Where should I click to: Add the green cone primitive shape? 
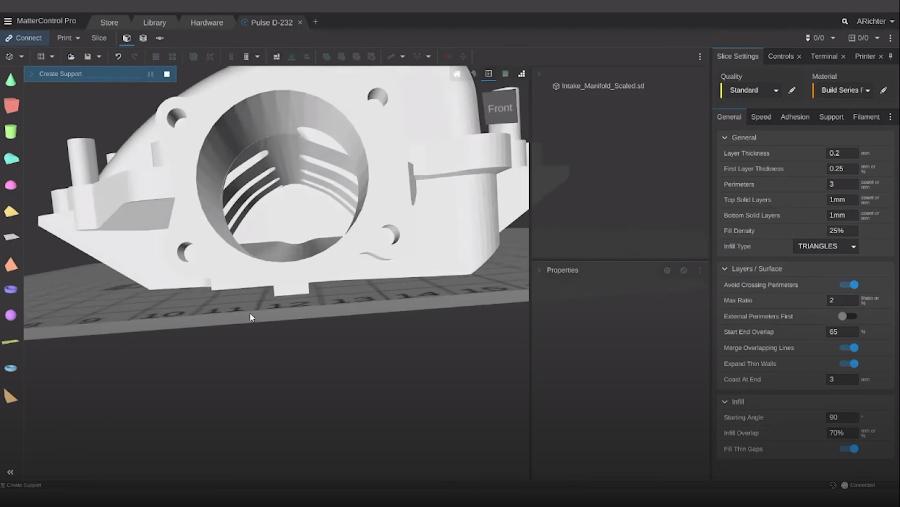point(10,80)
